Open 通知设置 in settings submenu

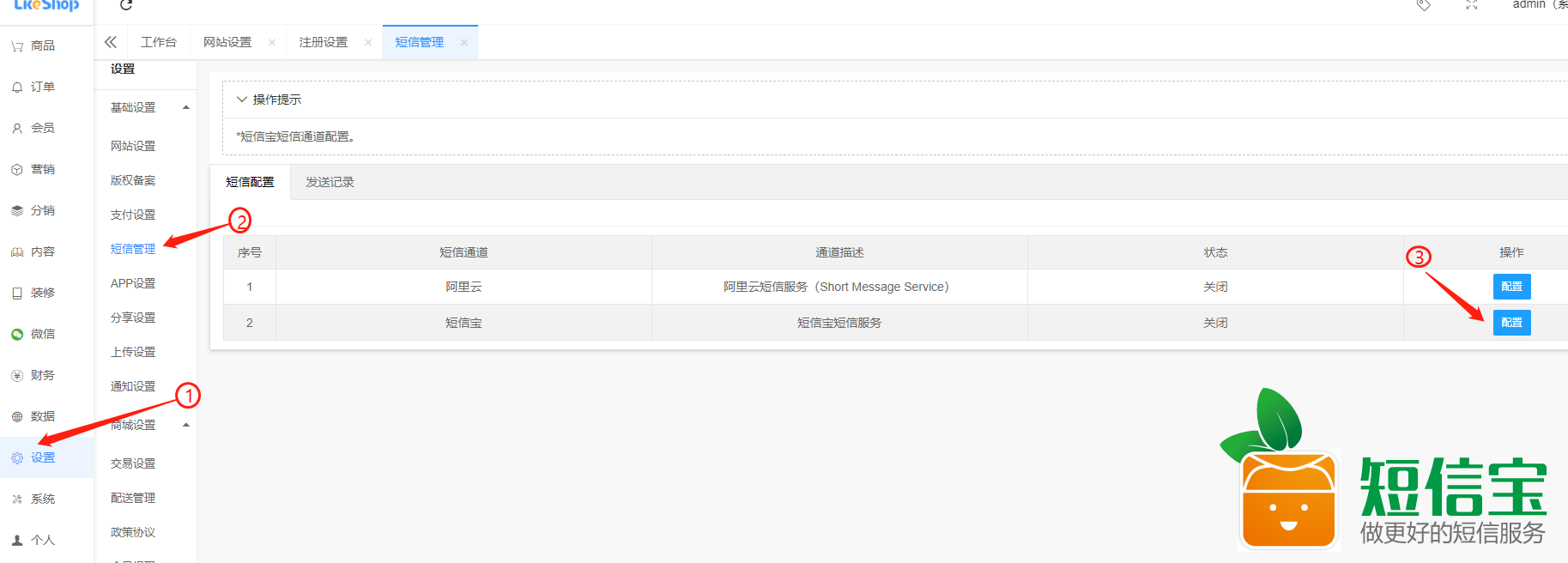click(133, 386)
